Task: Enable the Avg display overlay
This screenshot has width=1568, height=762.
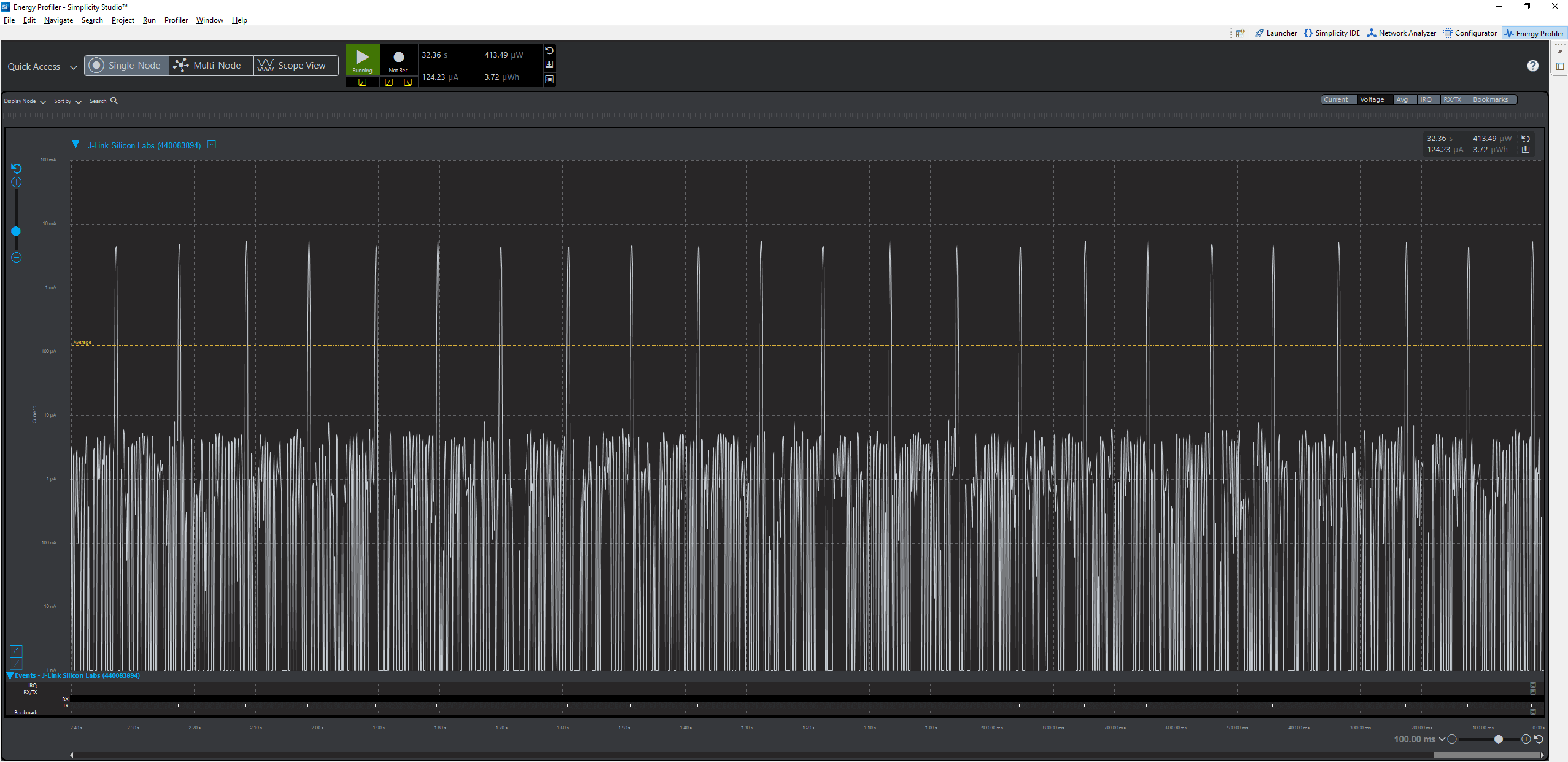Action: [x=1404, y=99]
